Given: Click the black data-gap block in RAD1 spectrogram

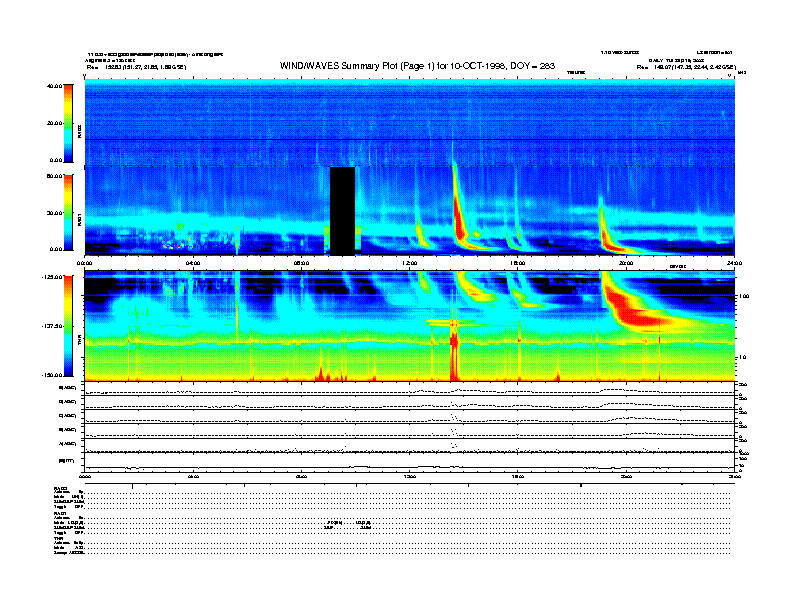Looking at the screenshot, I should point(342,210).
